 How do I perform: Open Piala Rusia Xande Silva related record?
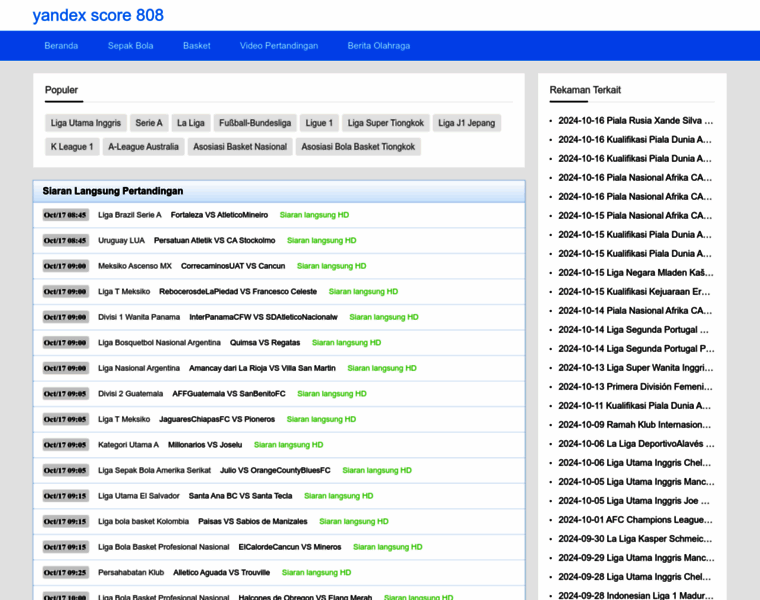[635, 120]
